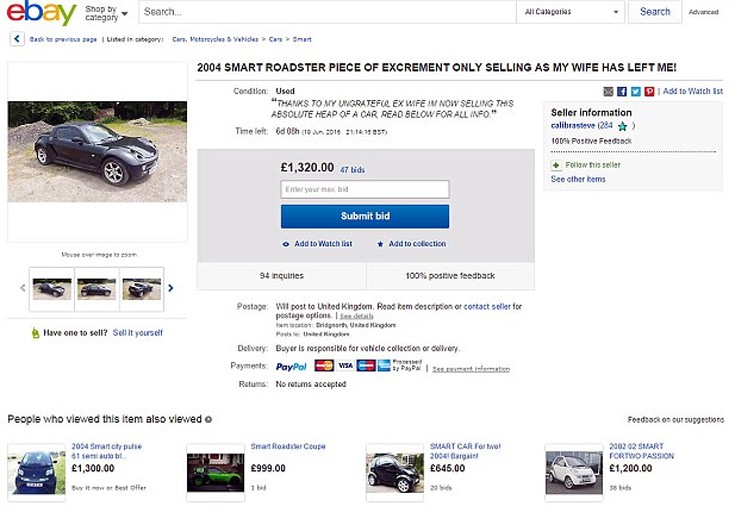
Task: Open the 47 bids link
Action: [x=354, y=170]
